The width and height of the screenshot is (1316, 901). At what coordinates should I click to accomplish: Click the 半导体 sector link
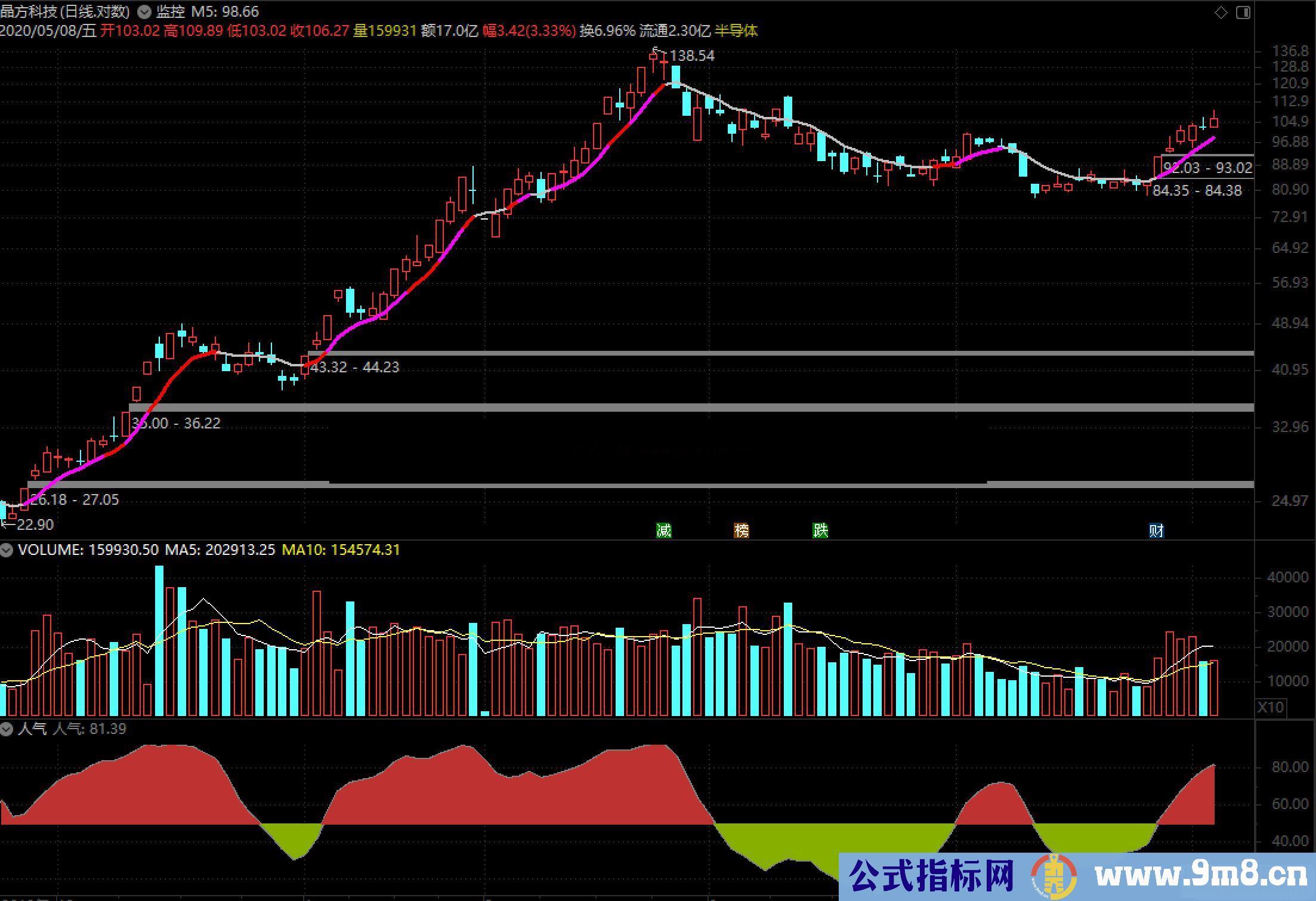tap(736, 31)
